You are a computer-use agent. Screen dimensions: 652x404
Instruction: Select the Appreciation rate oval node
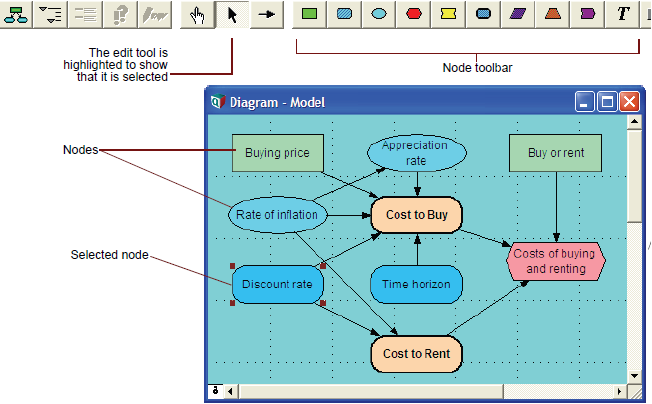[417, 153]
